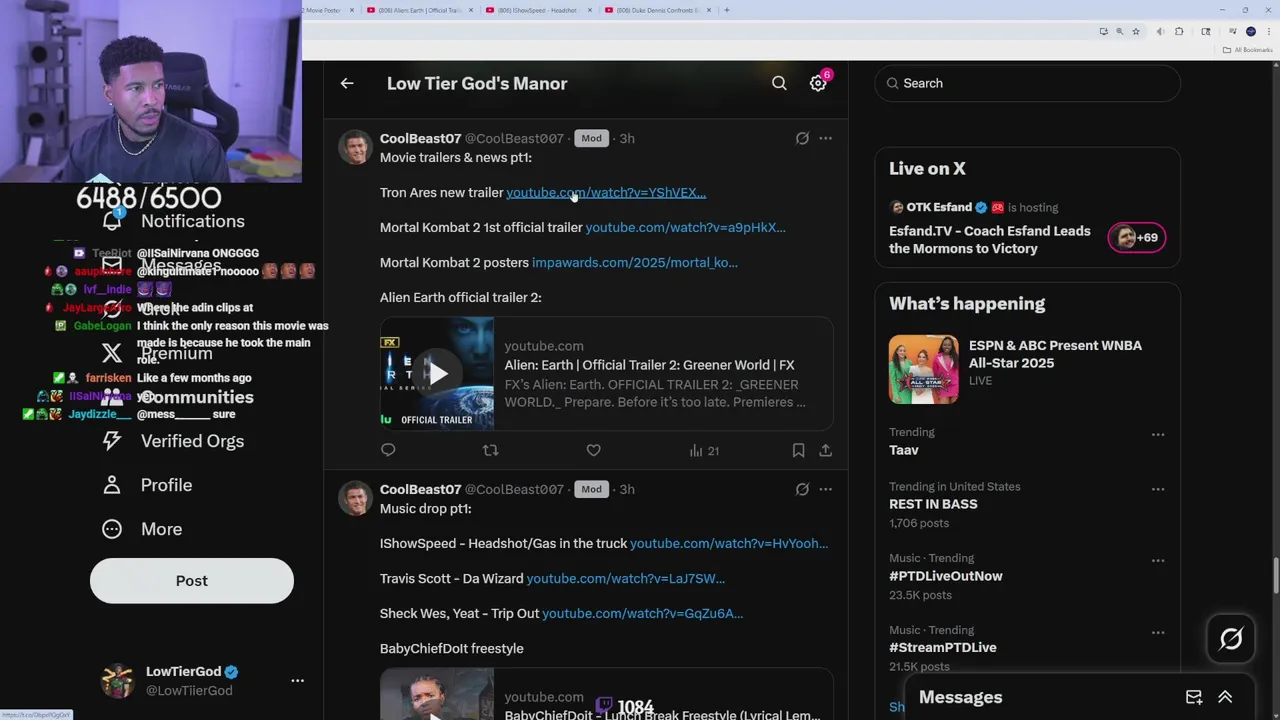Open CoolBeast07 avatar on Music drop post
The image size is (1280, 720).
(x=355, y=497)
